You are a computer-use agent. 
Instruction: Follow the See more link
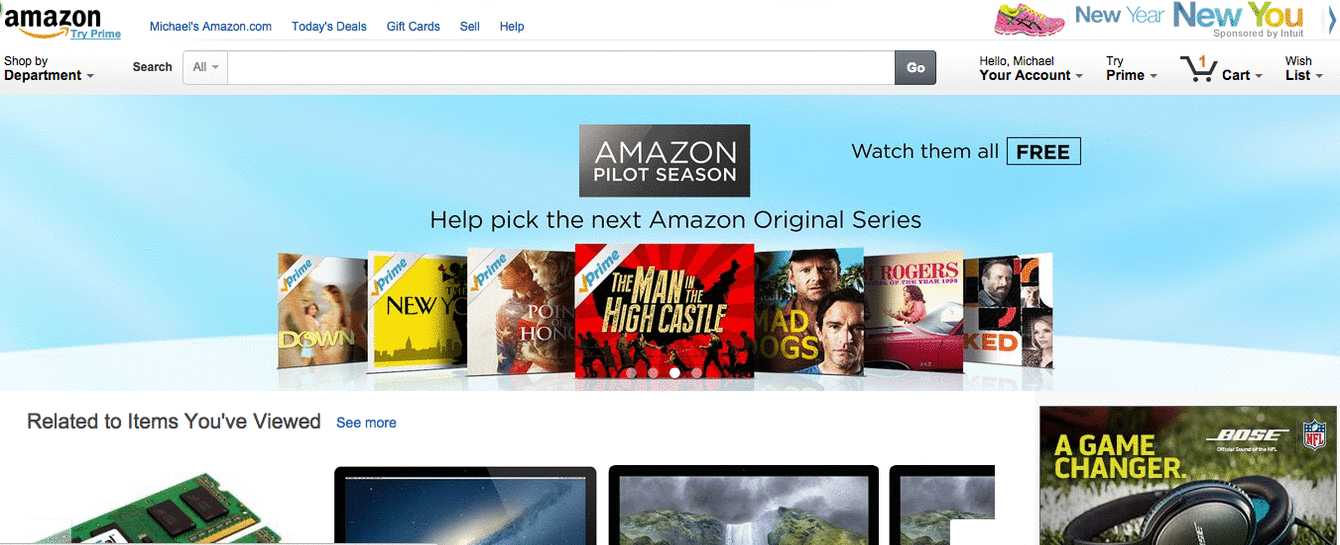pyautogui.click(x=366, y=423)
